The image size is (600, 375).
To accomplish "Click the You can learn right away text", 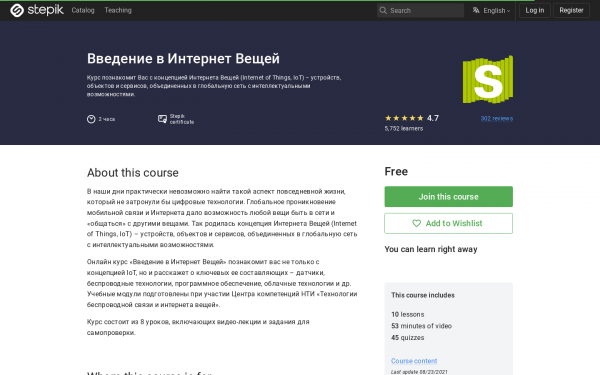I will [x=431, y=249].
